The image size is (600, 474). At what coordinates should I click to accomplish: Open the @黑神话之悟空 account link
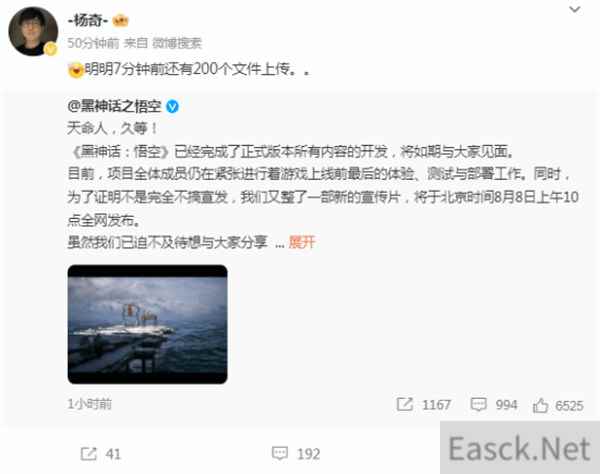tap(114, 106)
